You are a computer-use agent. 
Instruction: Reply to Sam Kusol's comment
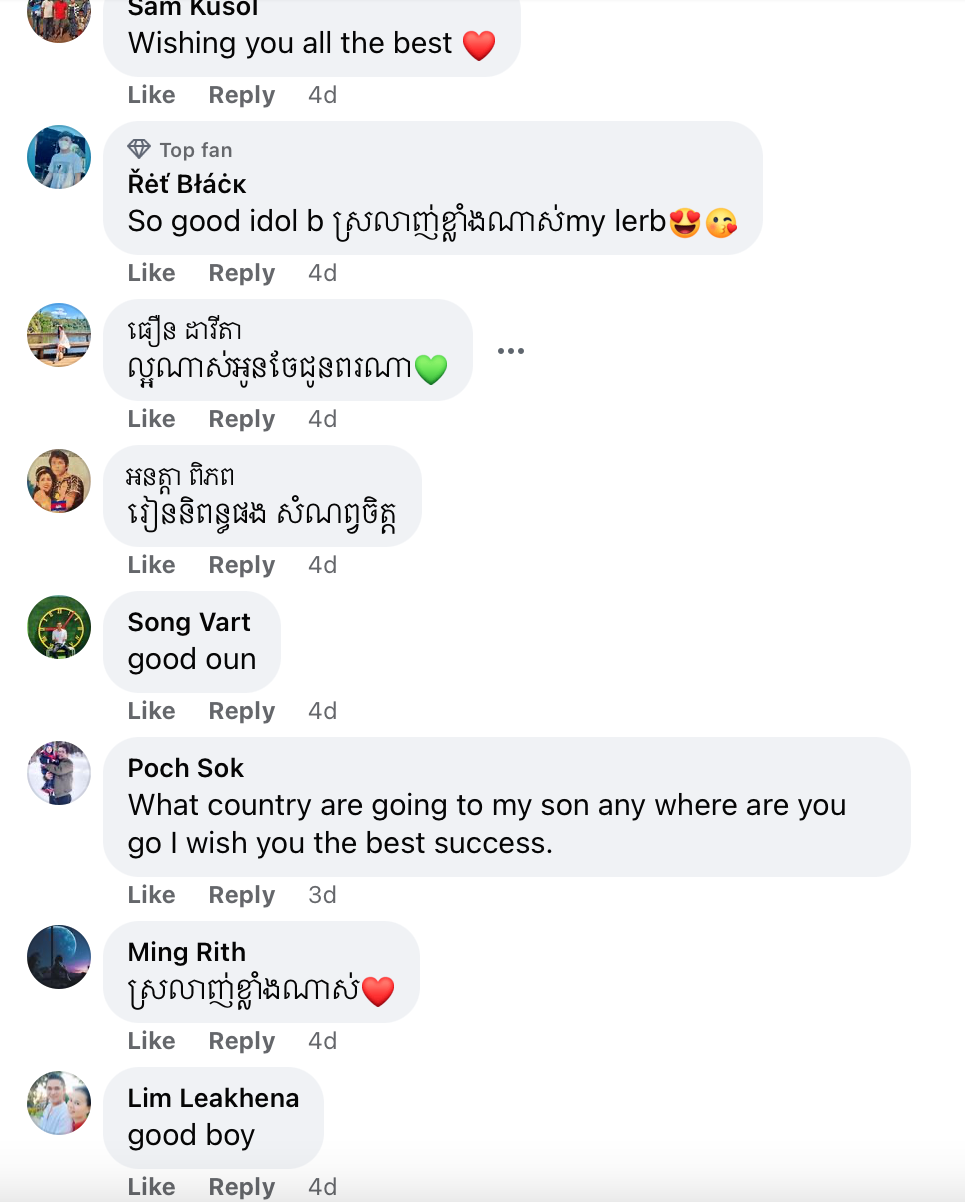pos(241,95)
